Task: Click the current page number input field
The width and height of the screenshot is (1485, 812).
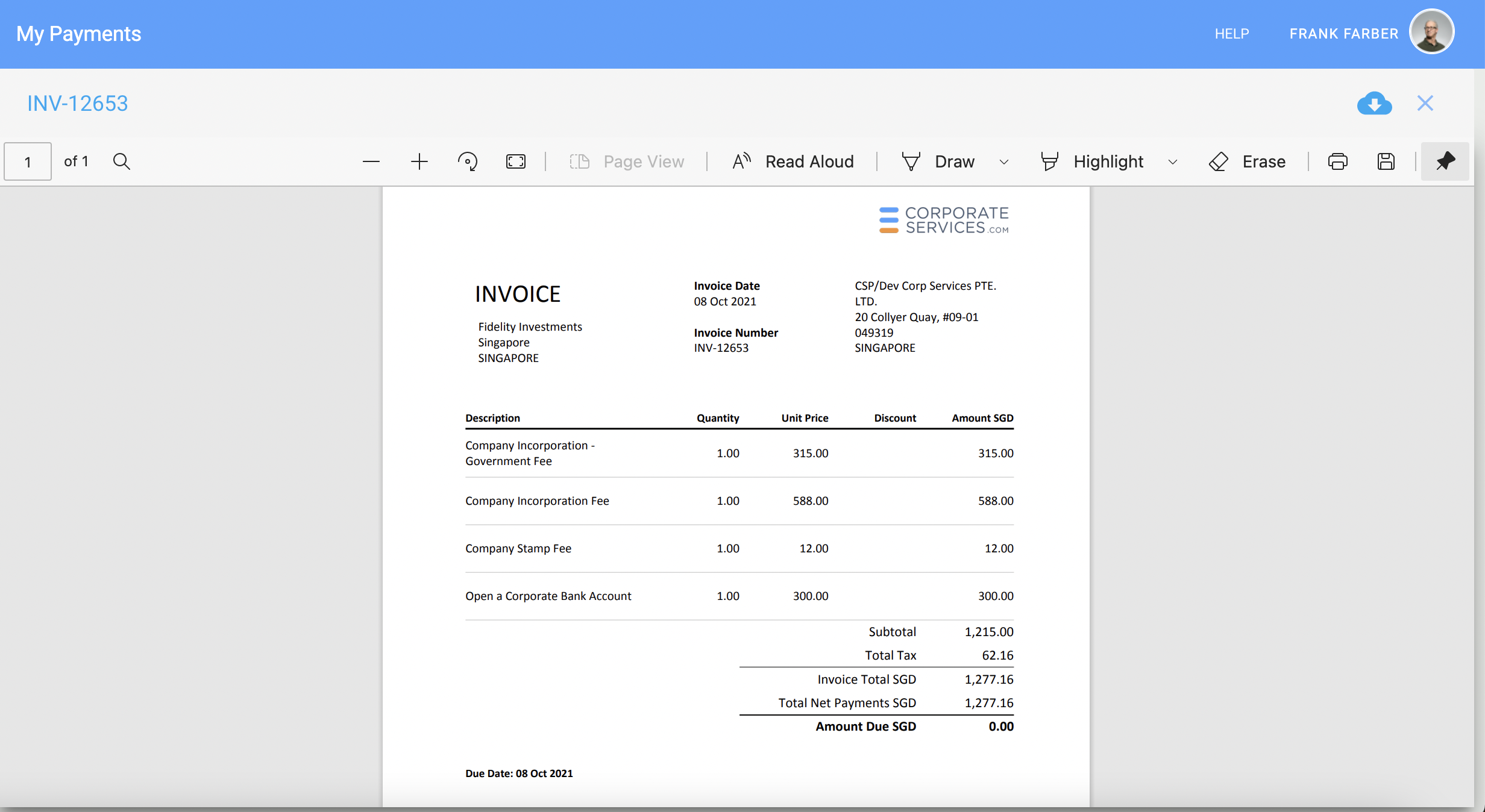Action: (x=28, y=160)
